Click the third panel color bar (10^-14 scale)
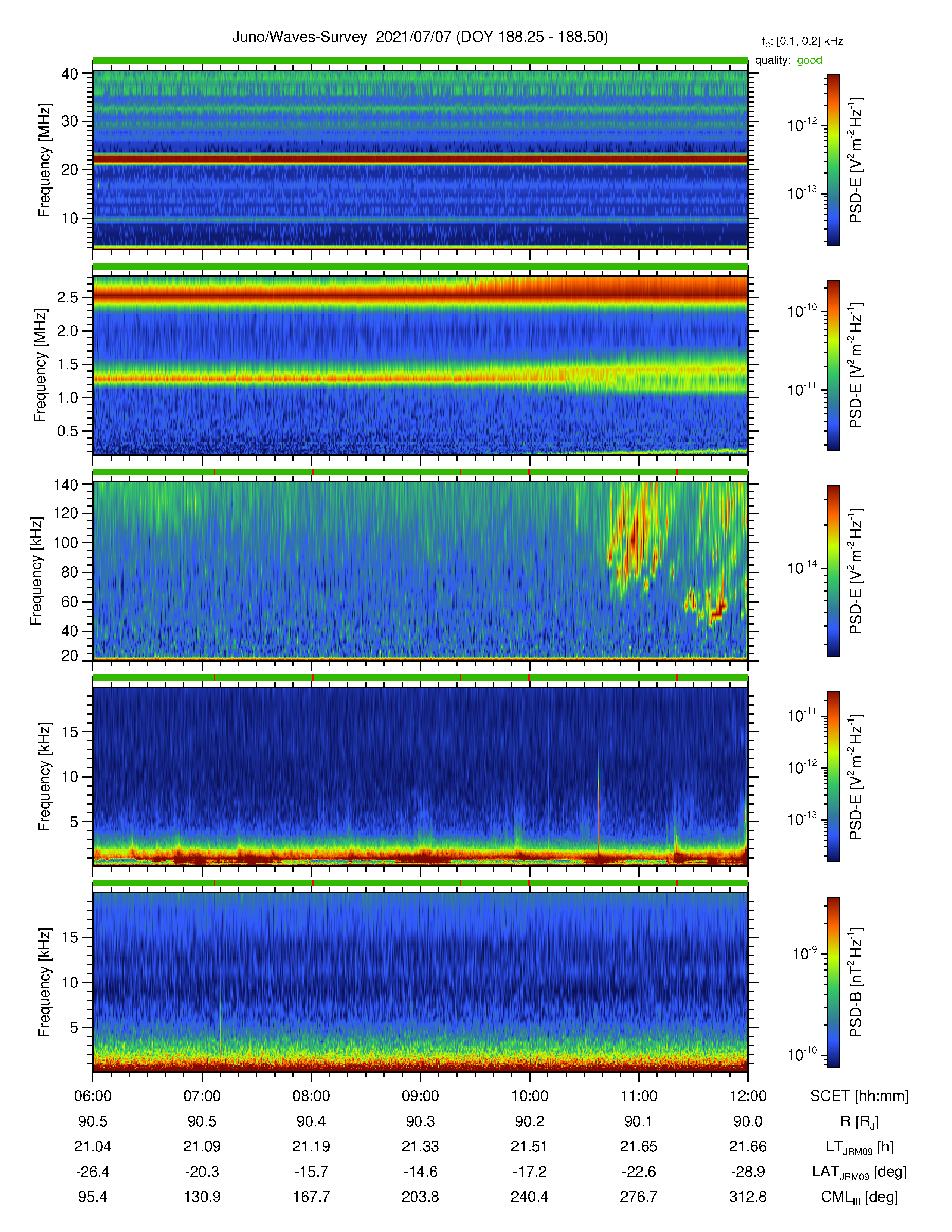952x1232 pixels. tap(833, 571)
